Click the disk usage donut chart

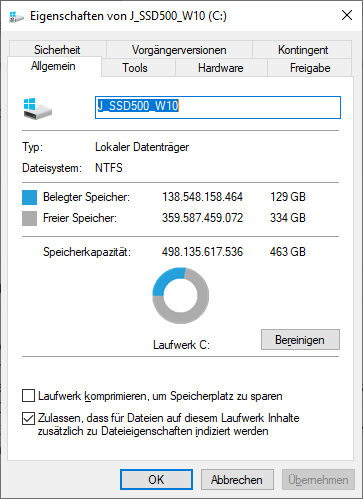click(181, 295)
